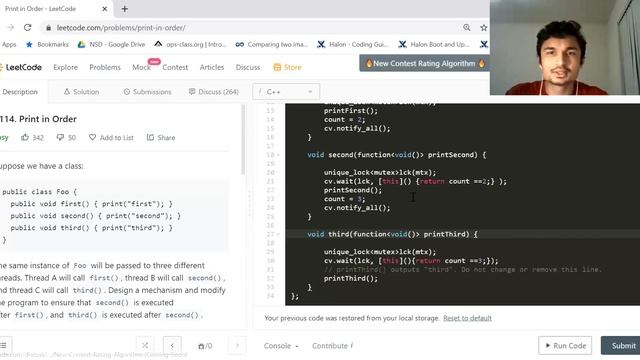
Task: Click the New Contest Rating Algorithm banner
Action: [x=424, y=63]
